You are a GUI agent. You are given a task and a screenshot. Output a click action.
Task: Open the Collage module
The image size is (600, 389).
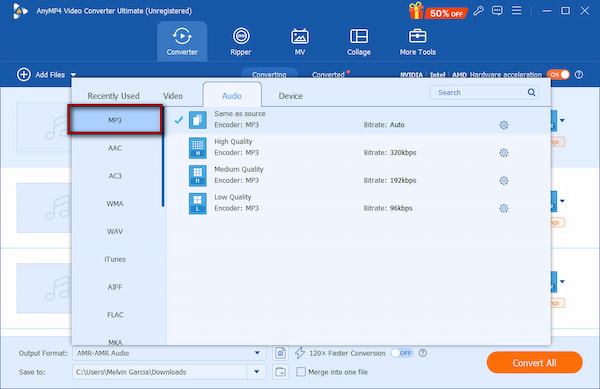pos(359,41)
